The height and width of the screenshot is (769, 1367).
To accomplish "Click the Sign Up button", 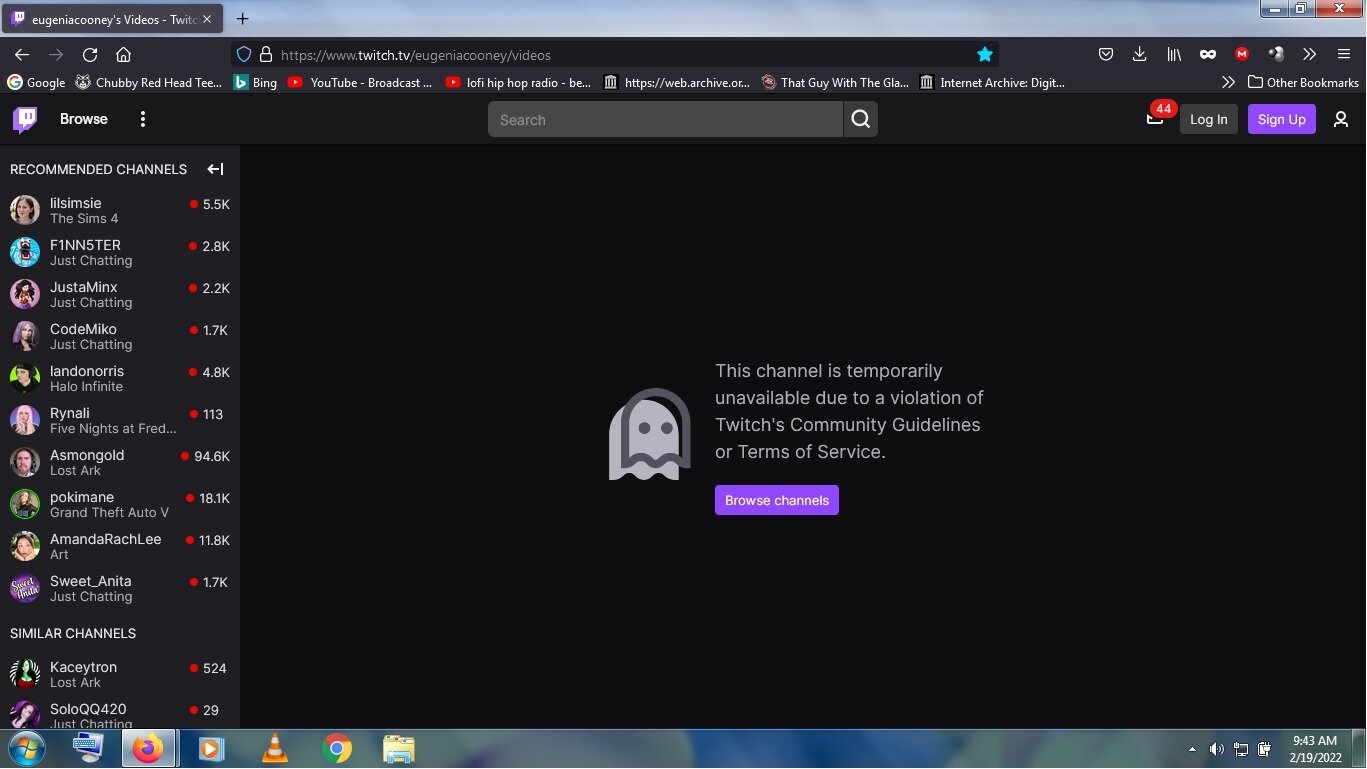I will click(x=1281, y=119).
